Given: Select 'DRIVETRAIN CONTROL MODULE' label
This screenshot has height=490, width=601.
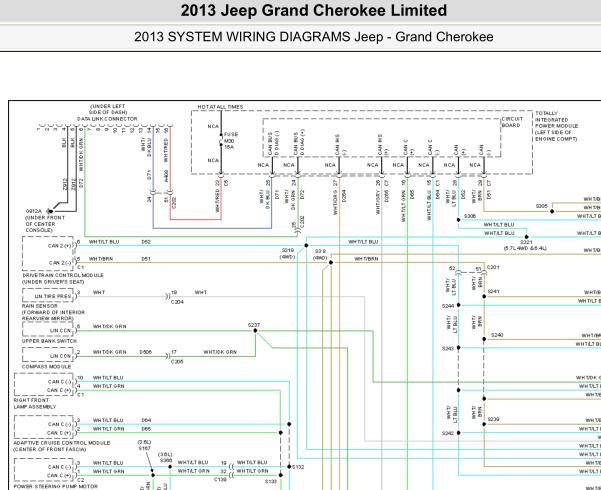Looking at the screenshot, I should [63, 275].
